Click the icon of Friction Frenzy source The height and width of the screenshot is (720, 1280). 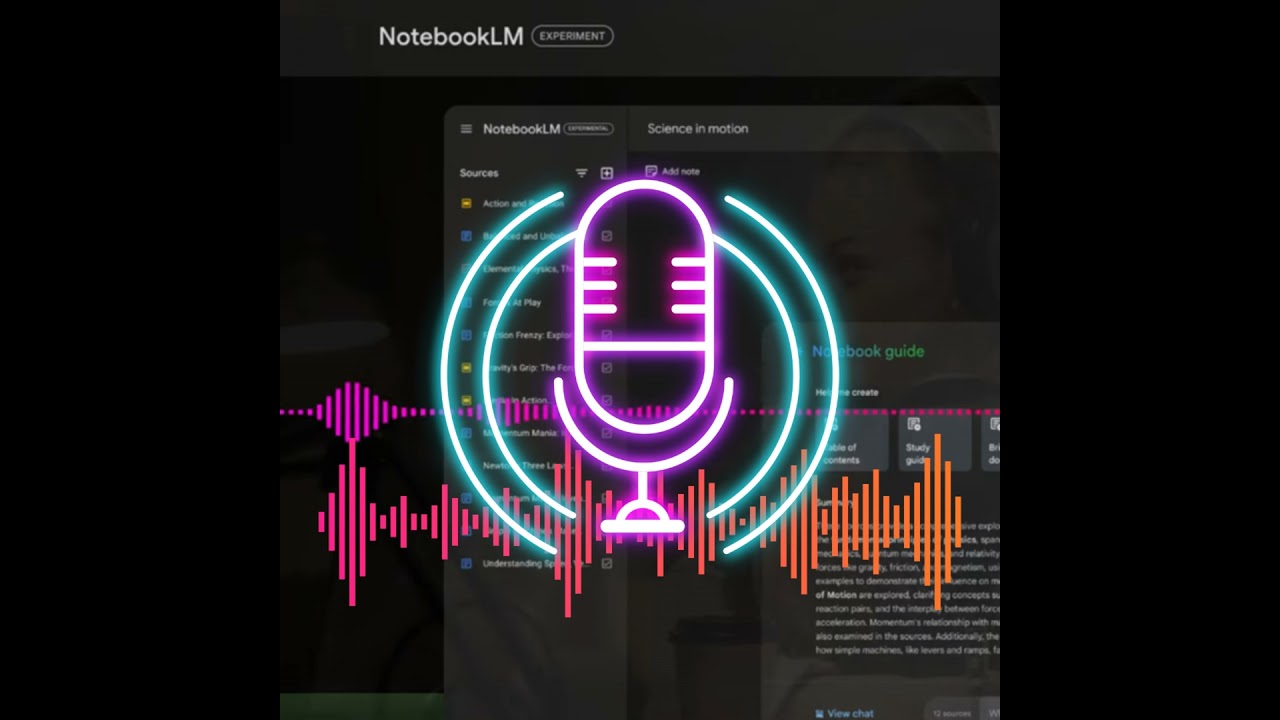(466, 335)
